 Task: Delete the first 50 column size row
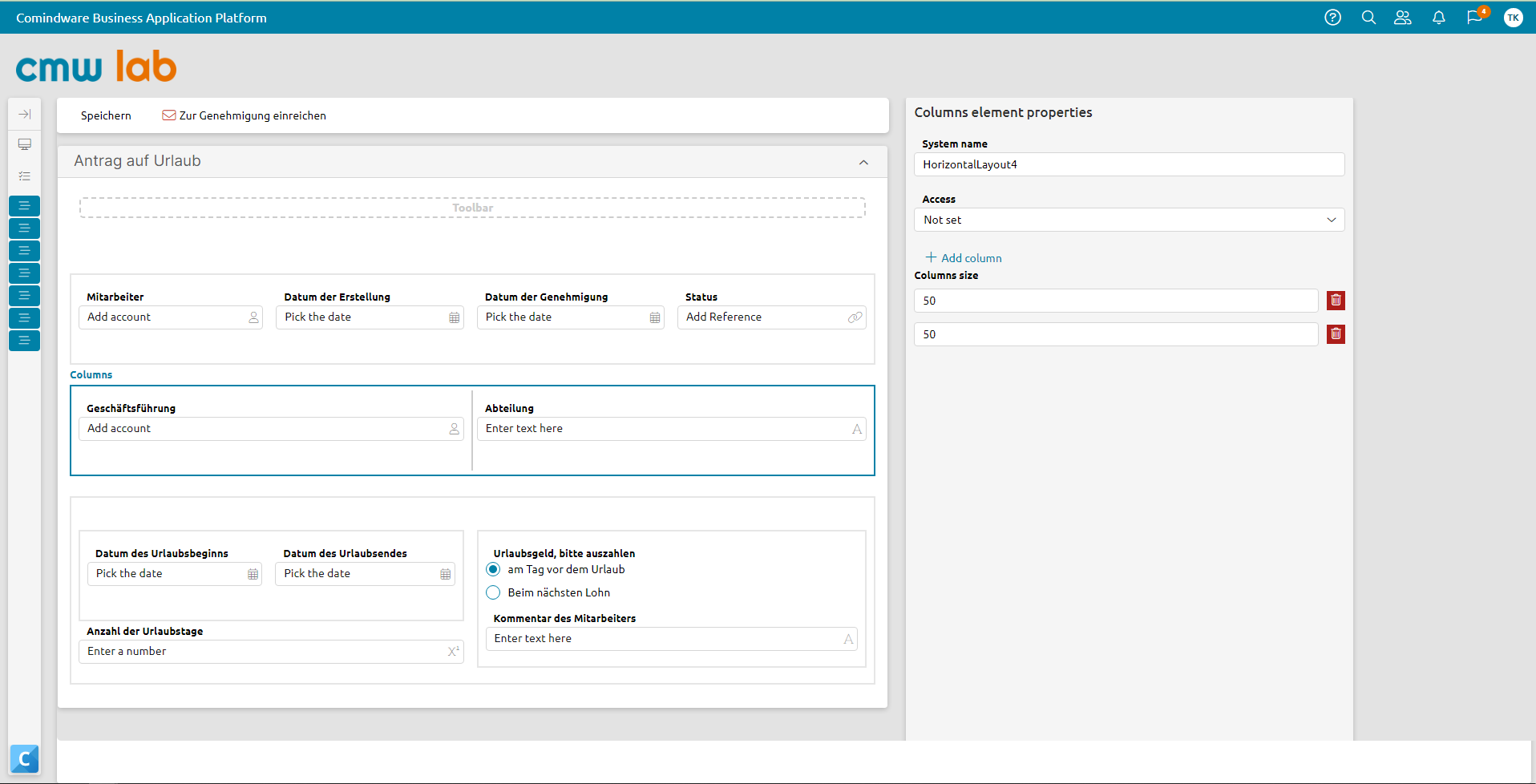tap(1336, 301)
